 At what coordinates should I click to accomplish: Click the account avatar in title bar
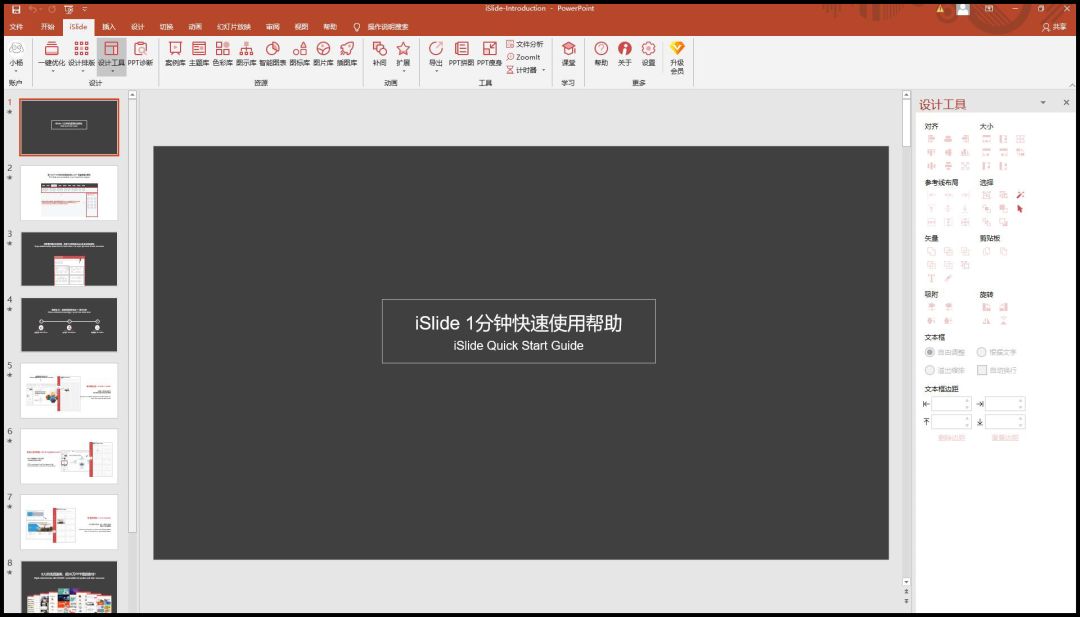(963, 9)
